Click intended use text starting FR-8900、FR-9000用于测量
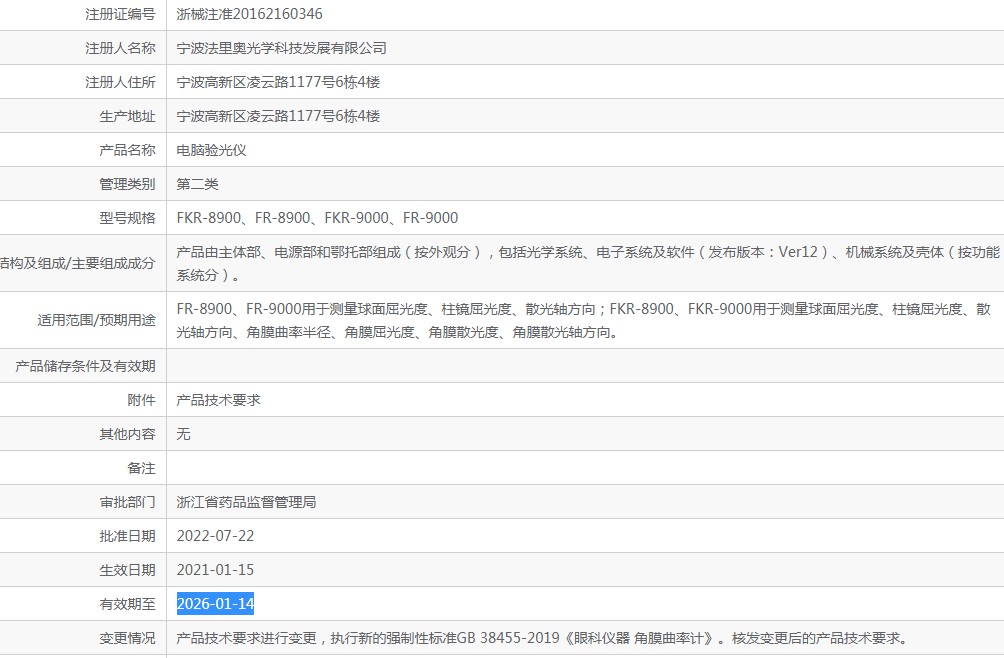Screen dimensions: 1004x658 tap(583, 320)
